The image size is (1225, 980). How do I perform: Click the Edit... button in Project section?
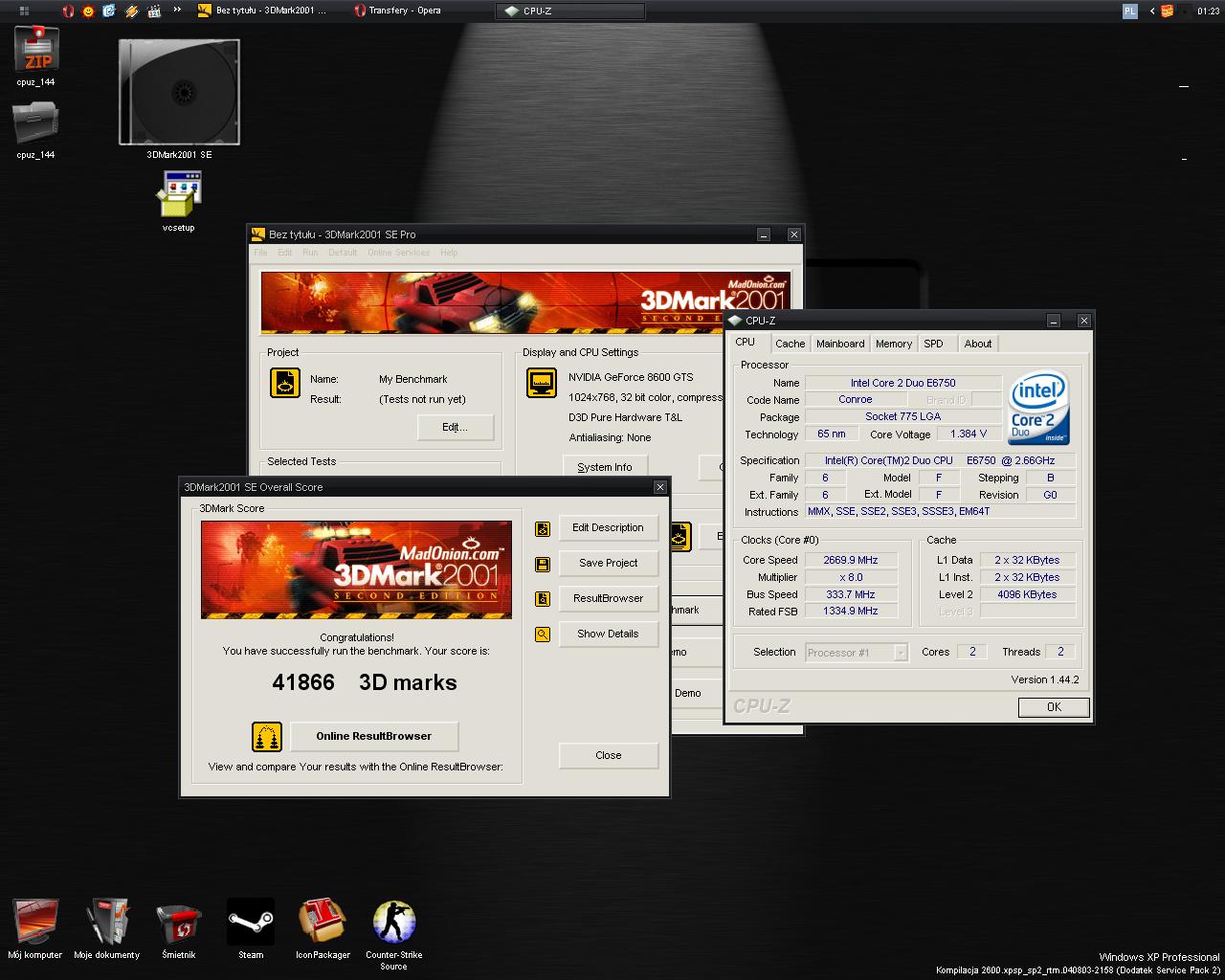click(456, 427)
